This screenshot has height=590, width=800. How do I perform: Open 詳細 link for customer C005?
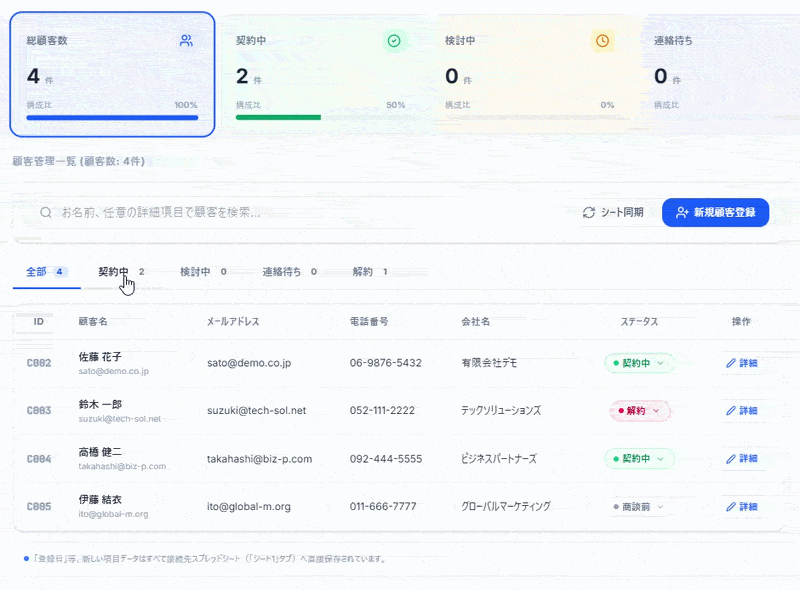(742, 506)
